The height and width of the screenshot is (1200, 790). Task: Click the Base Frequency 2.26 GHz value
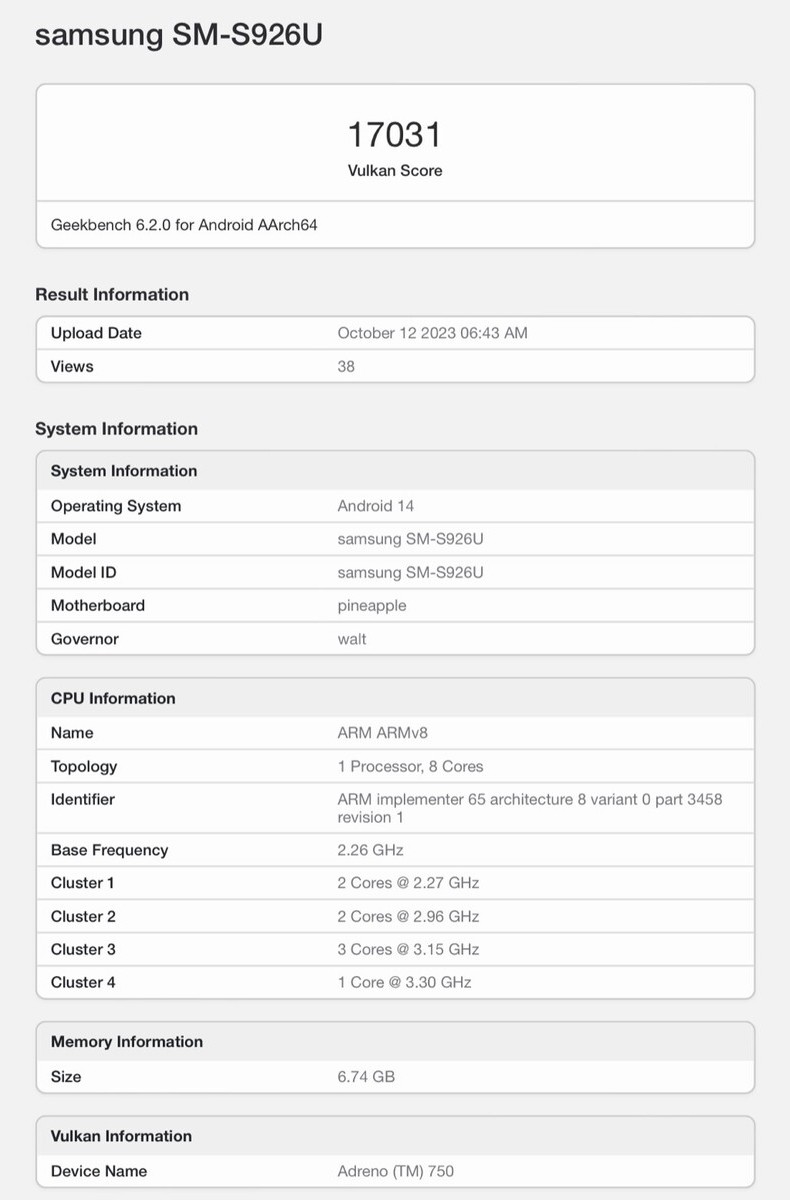[370, 850]
